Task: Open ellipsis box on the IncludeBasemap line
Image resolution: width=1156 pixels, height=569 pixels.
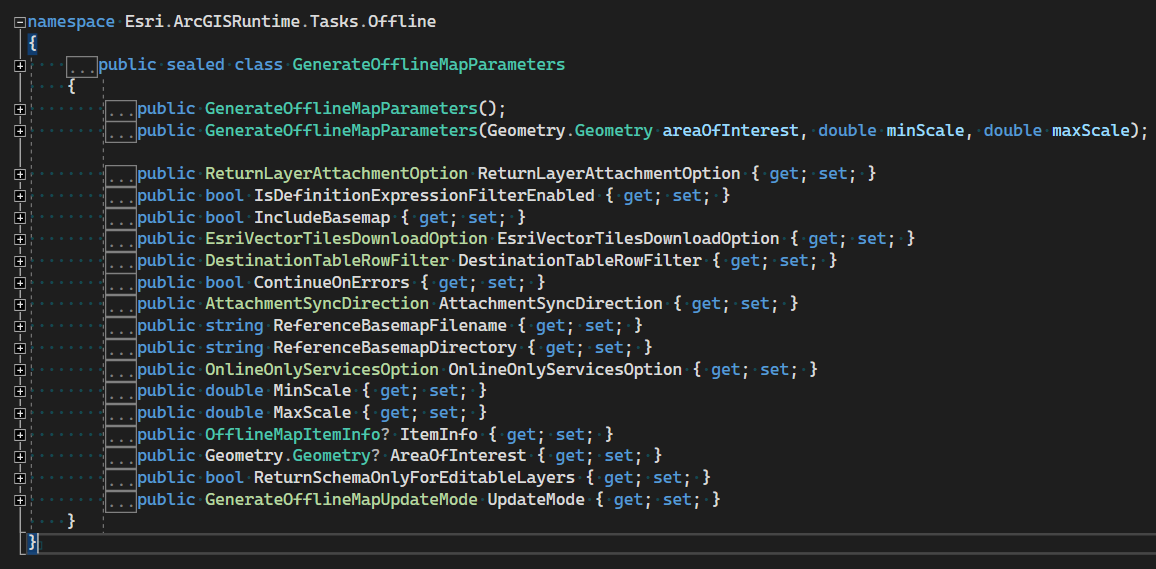Action: coord(121,218)
